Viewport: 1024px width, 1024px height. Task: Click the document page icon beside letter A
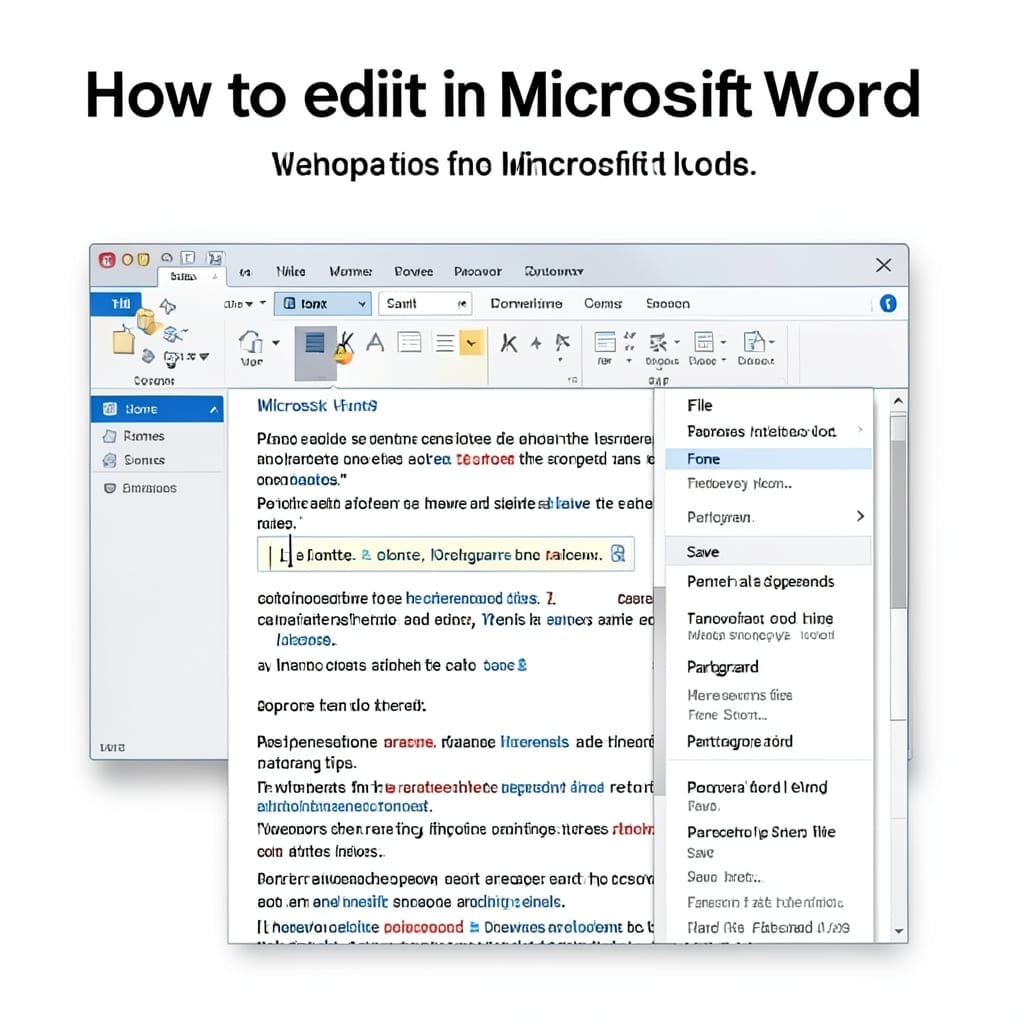pos(409,342)
